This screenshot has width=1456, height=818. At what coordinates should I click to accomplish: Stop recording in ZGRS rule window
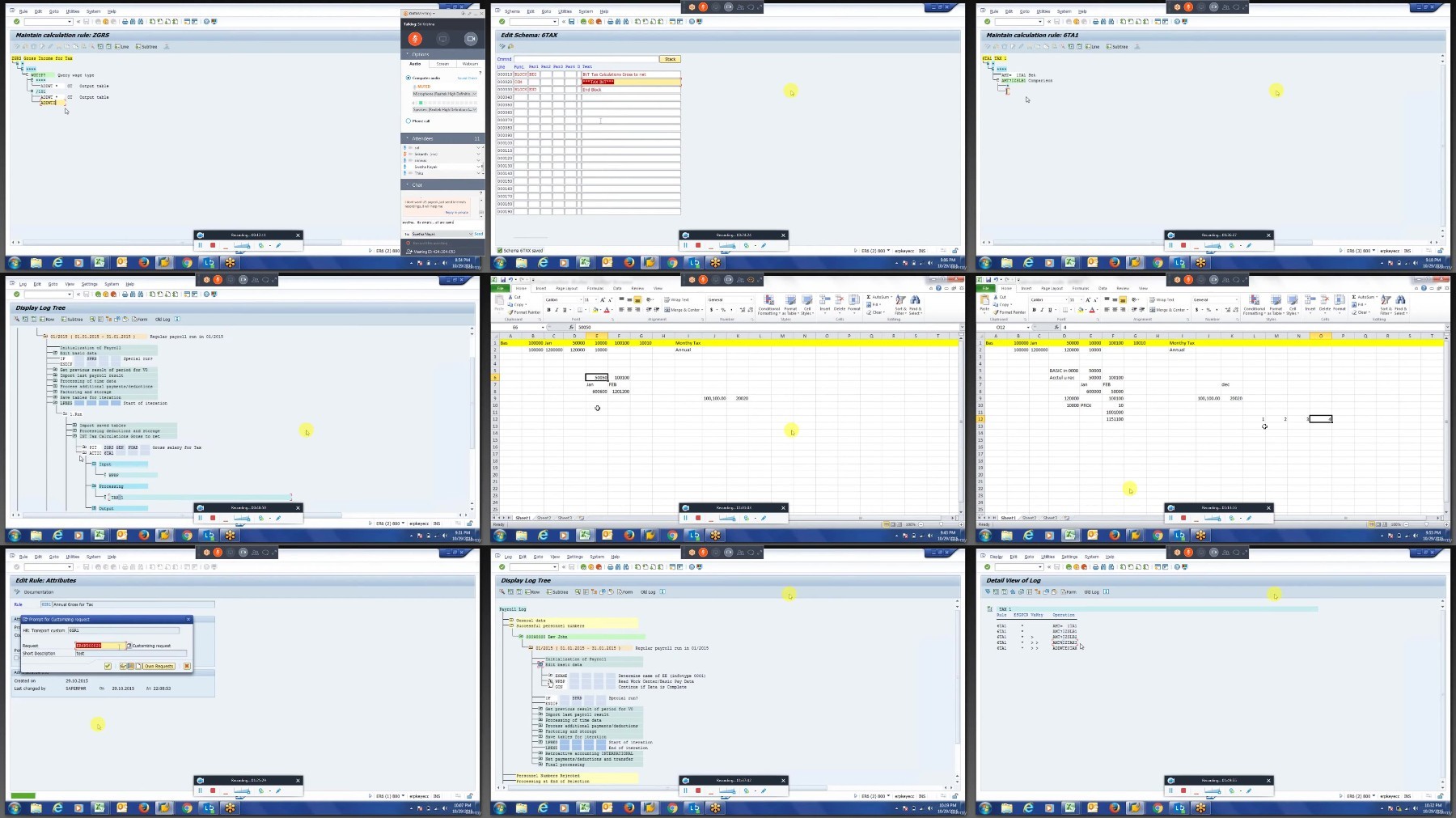[x=213, y=245]
